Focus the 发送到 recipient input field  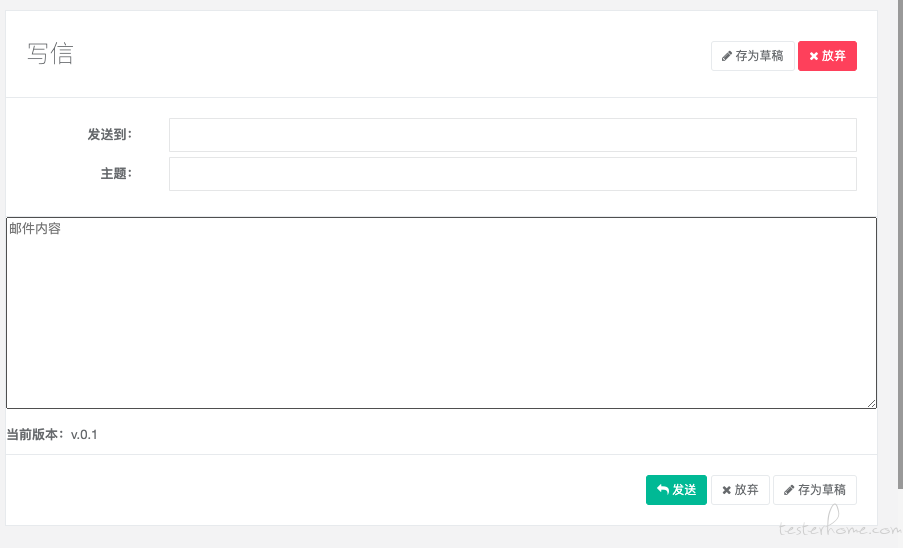click(513, 135)
